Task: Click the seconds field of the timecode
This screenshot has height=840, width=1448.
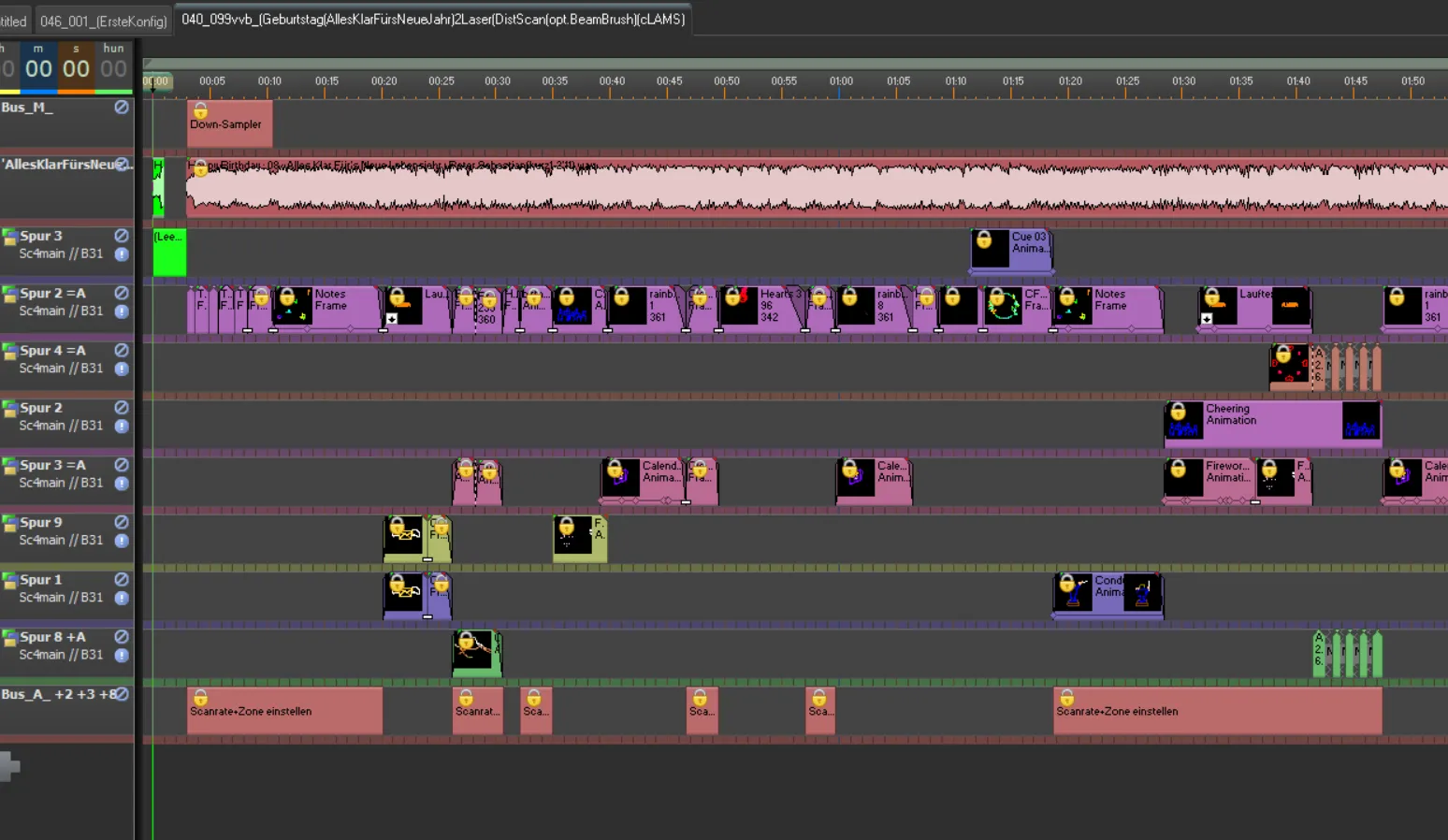Action: [x=76, y=68]
